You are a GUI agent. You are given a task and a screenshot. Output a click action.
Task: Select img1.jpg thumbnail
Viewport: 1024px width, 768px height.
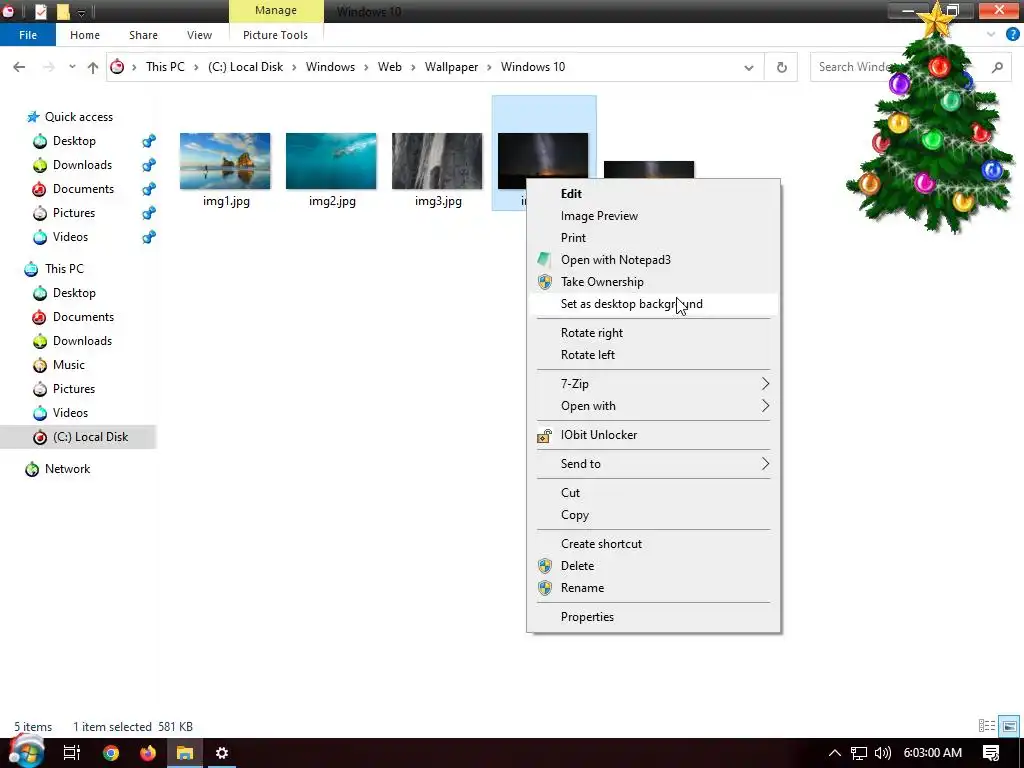point(225,161)
